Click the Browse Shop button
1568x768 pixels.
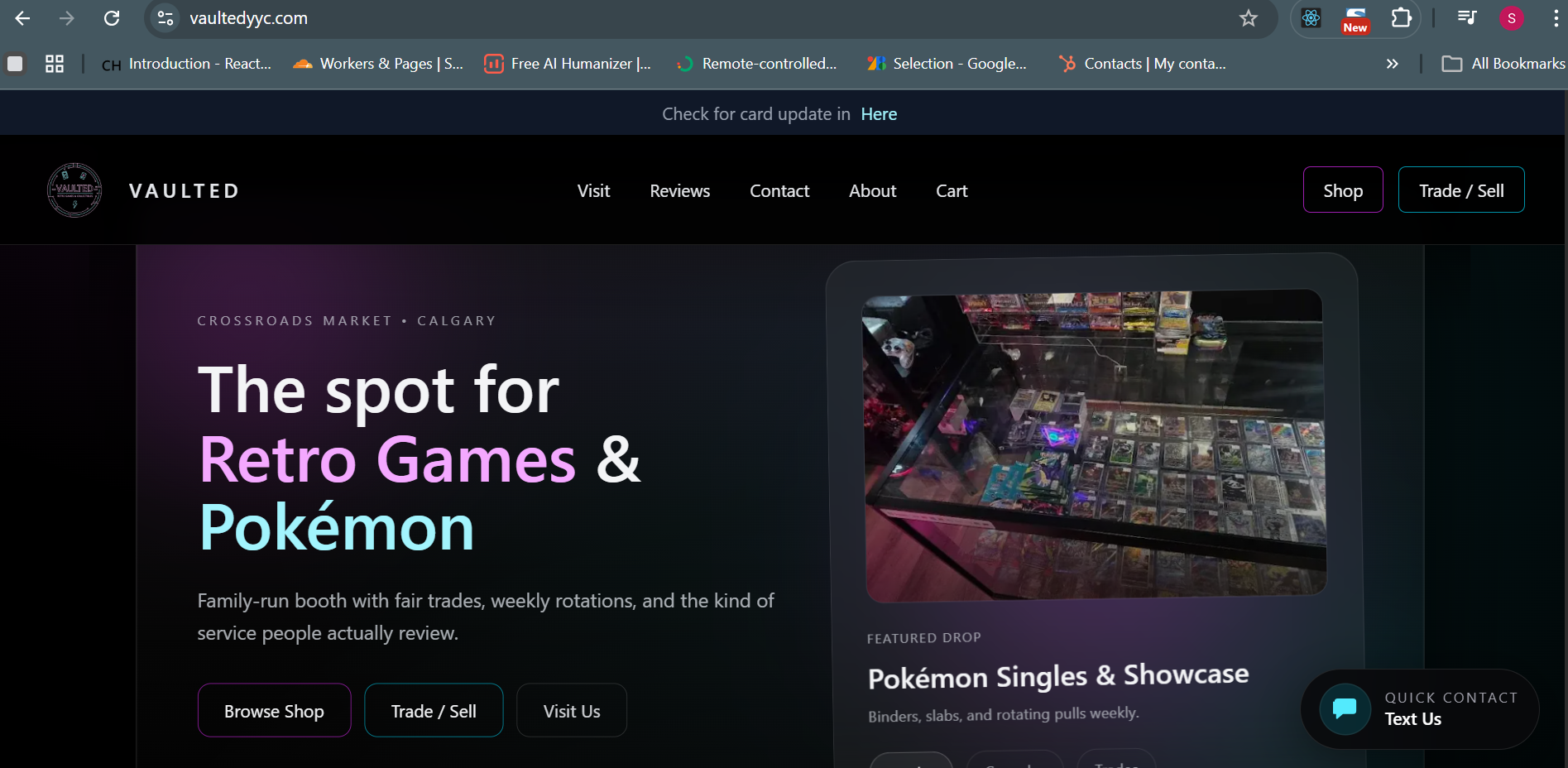(274, 710)
